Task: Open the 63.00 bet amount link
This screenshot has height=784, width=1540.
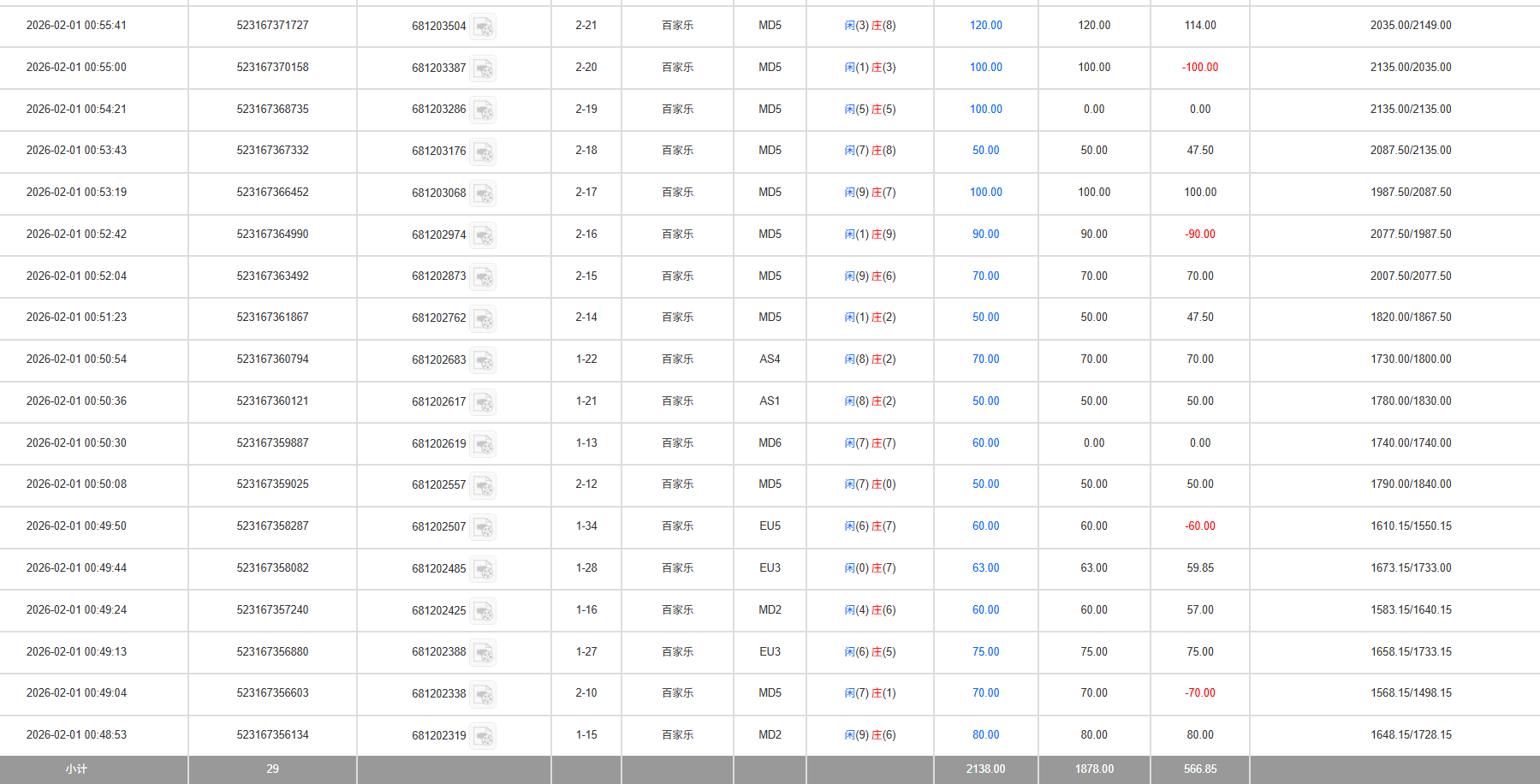Action: click(x=985, y=568)
